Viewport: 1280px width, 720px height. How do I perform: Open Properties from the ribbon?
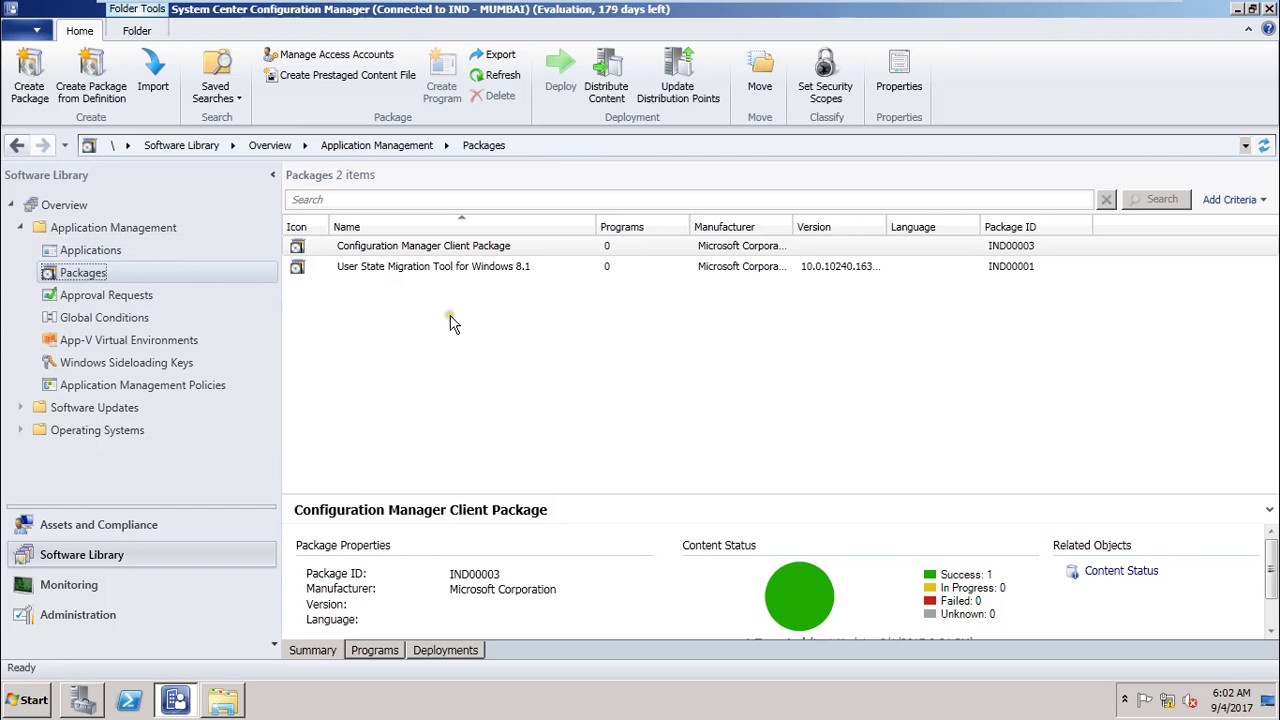(x=899, y=71)
